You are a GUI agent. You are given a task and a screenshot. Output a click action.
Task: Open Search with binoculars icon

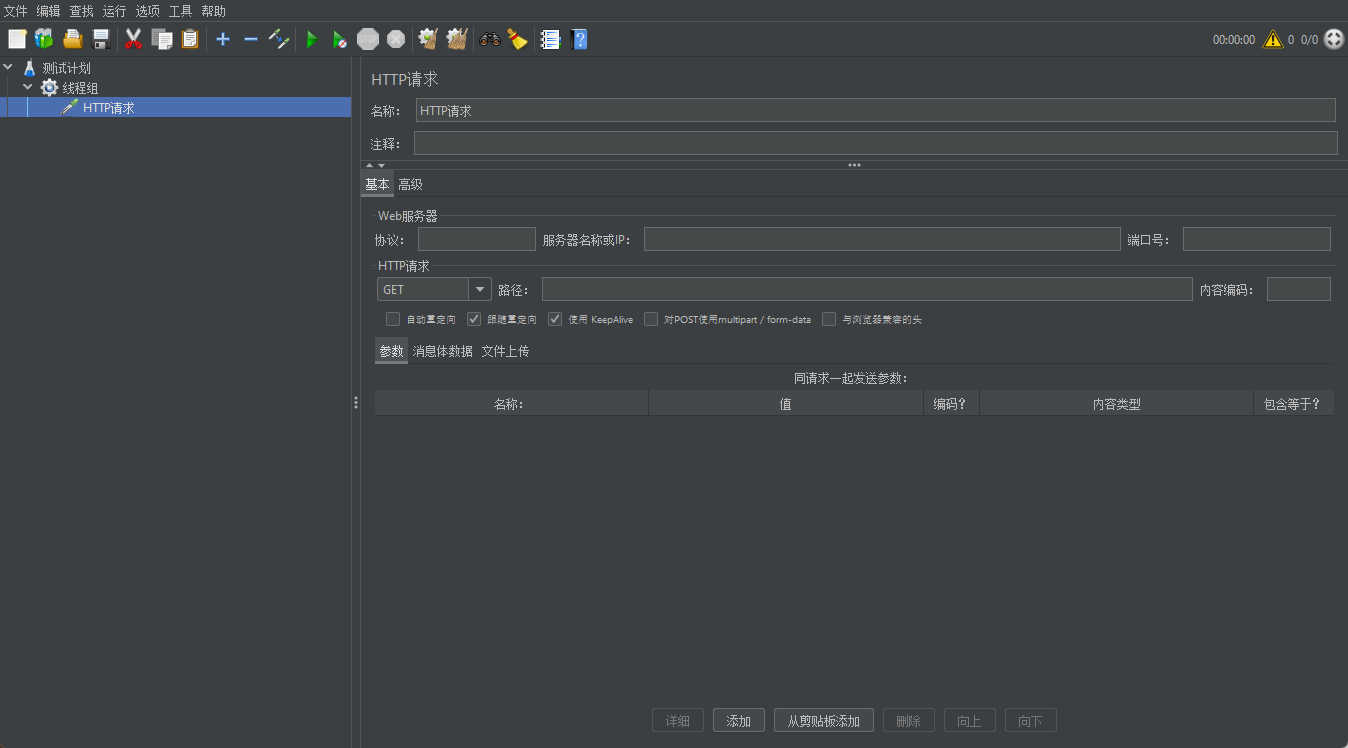coord(490,39)
